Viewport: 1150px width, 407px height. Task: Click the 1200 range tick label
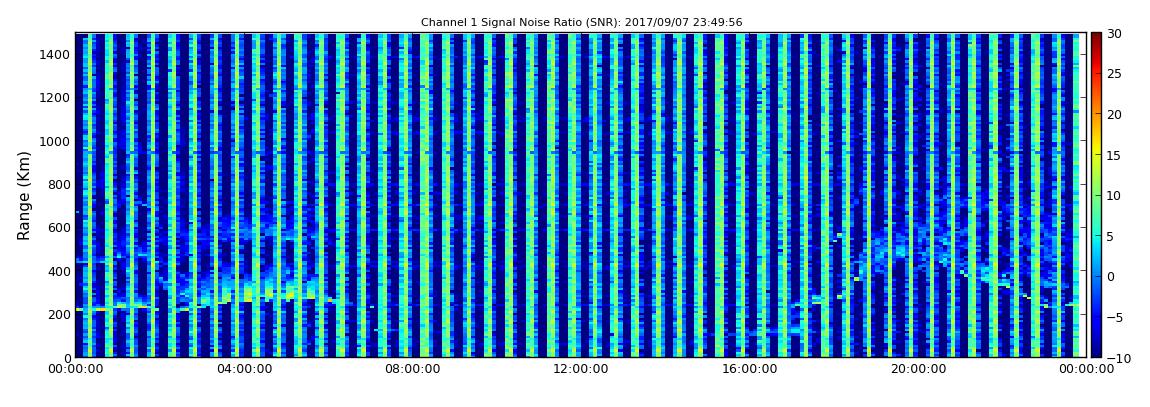pos(55,98)
